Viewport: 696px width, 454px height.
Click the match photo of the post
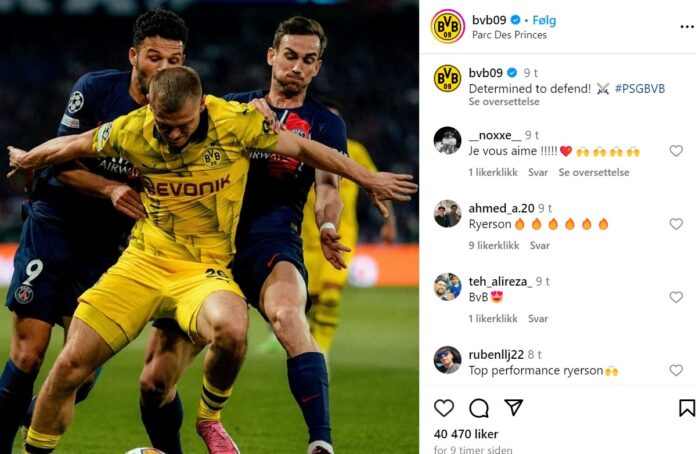(x=209, y=227)
